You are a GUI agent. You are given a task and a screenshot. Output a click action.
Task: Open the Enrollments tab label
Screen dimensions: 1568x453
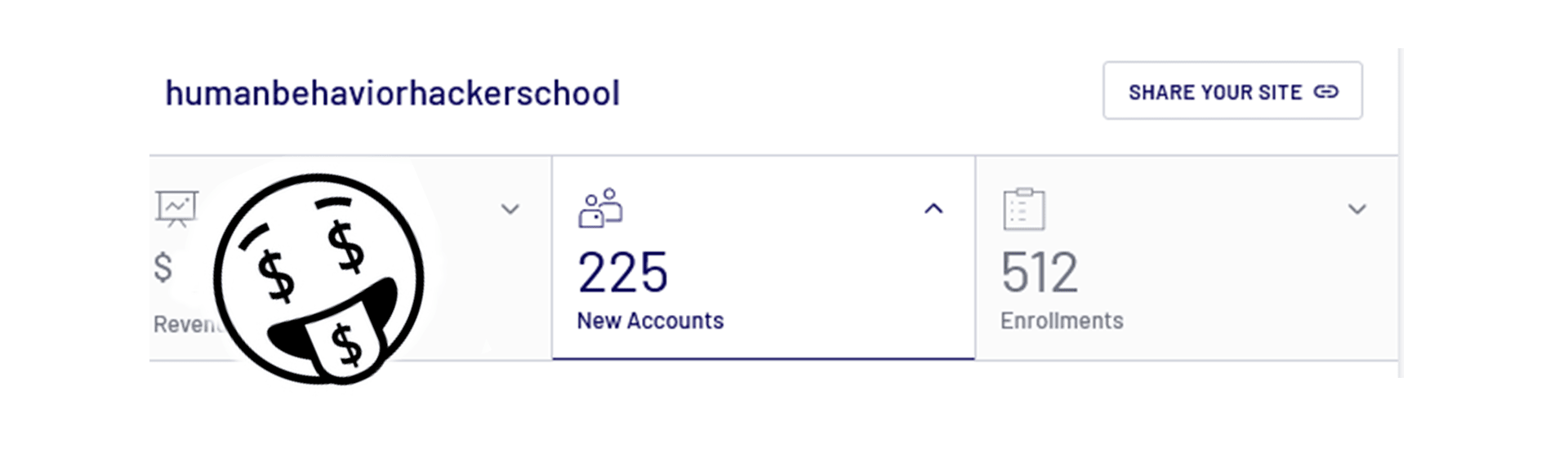pos(1062,321)
